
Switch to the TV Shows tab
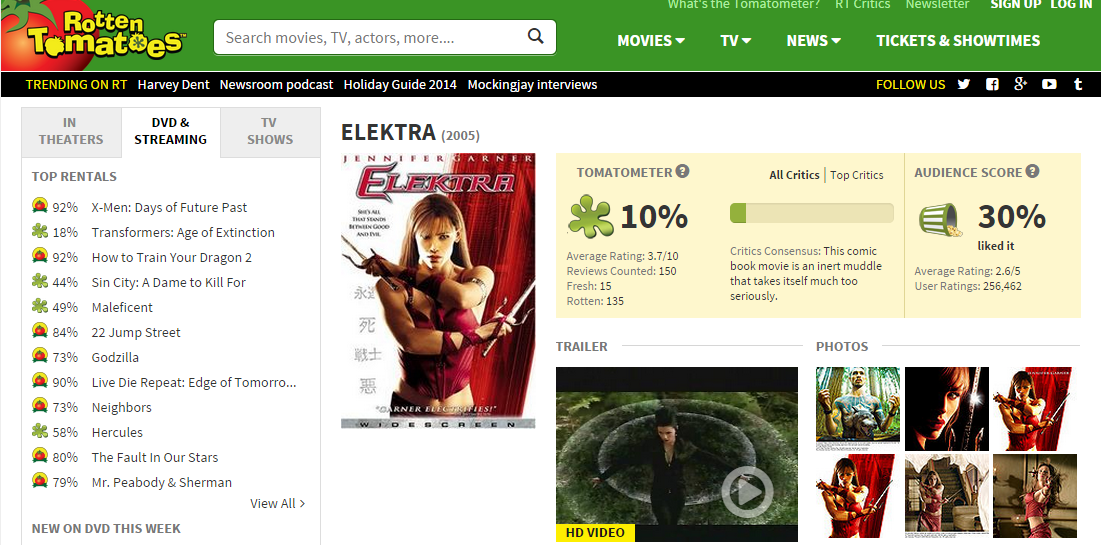point(270,131)
